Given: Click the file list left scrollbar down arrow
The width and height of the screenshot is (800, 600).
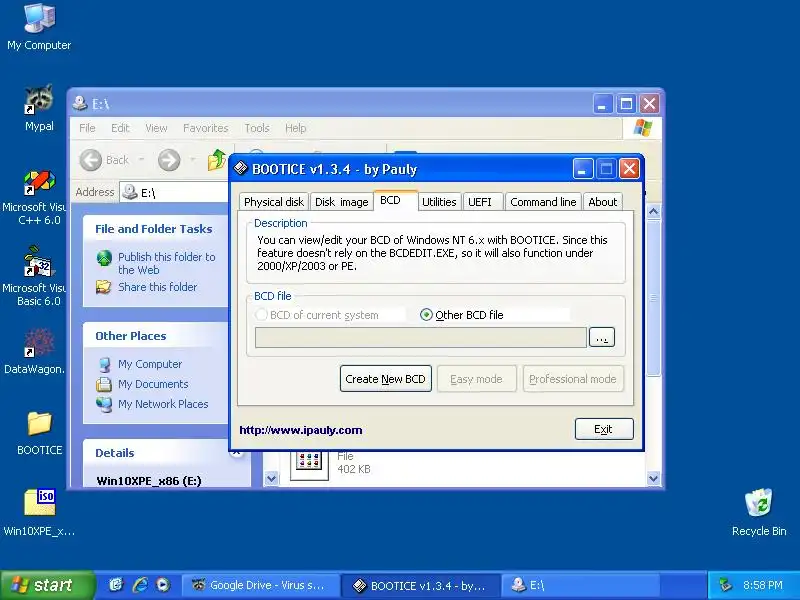Looking at the screenshot, I should tap(271, 479).
